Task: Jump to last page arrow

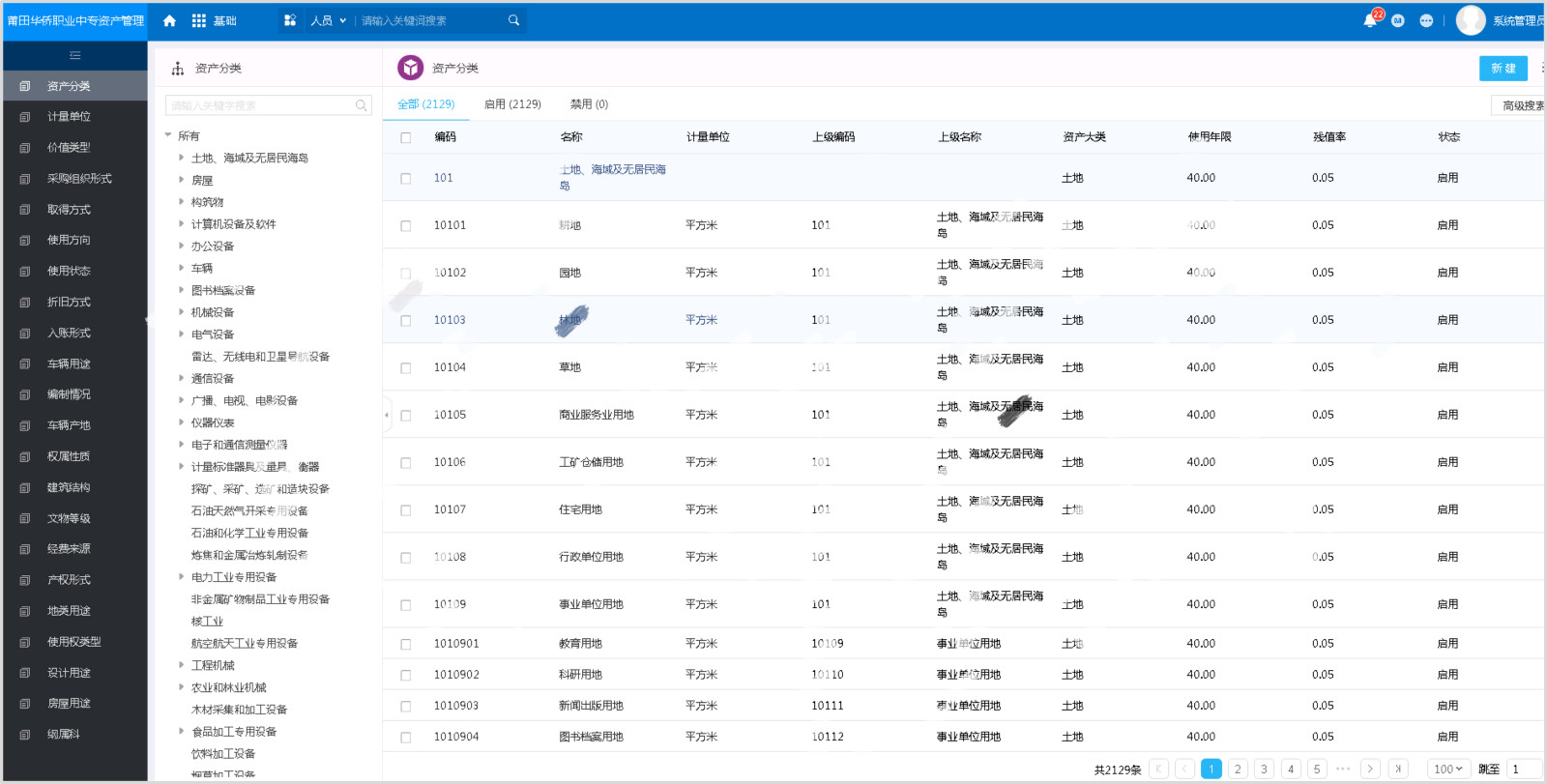Action: 1398,769
